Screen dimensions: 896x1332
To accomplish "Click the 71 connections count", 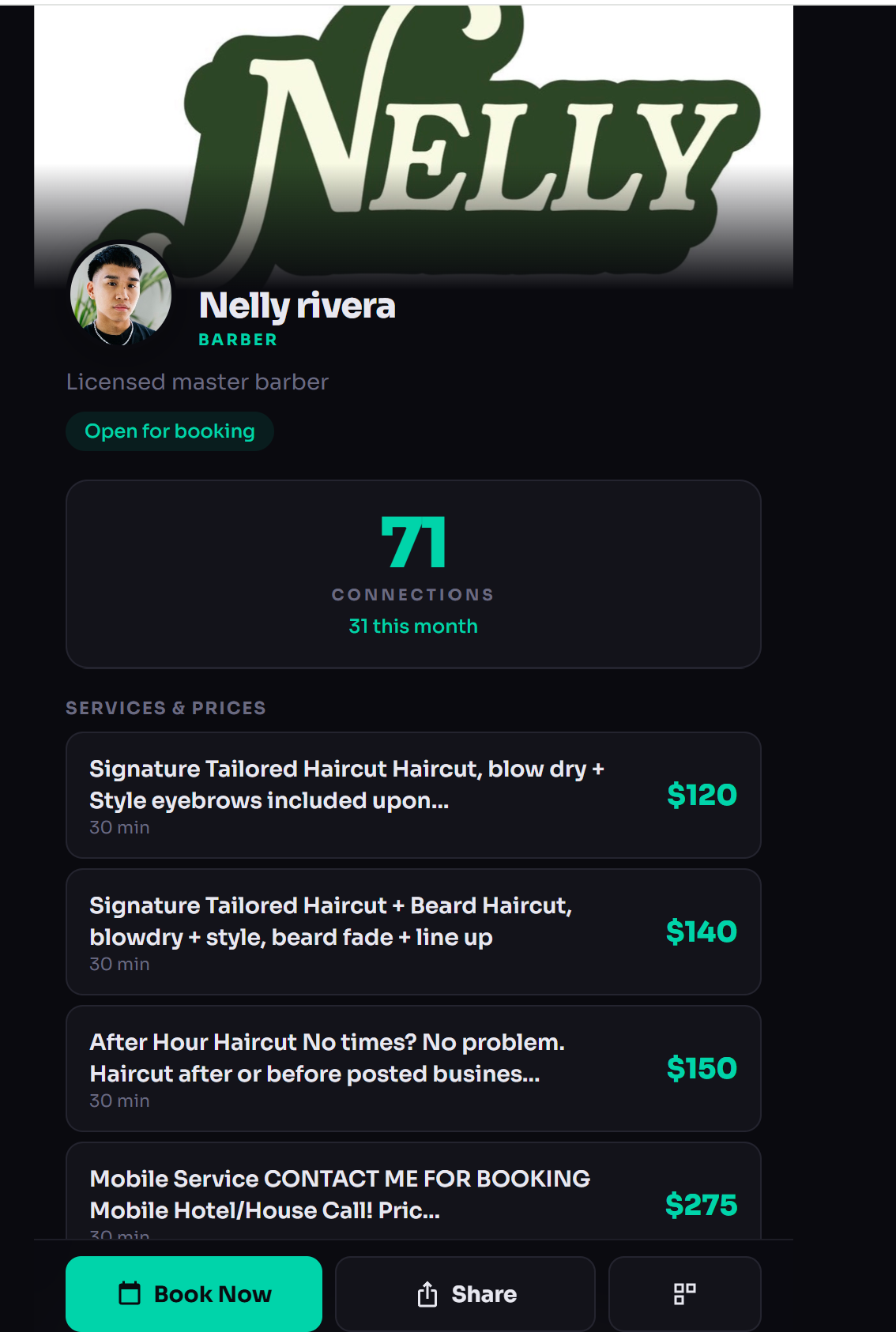I will pyautogui.click(x=413, y=544).
